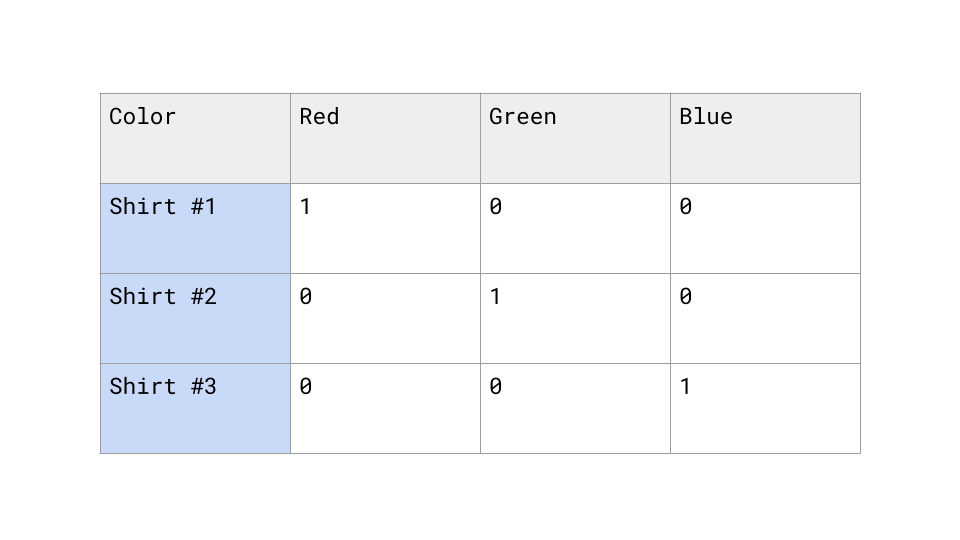Select Shirt #1's Green cell
Image resolution: width=960 pixels, height=540 pixels.
click(575, 228)
